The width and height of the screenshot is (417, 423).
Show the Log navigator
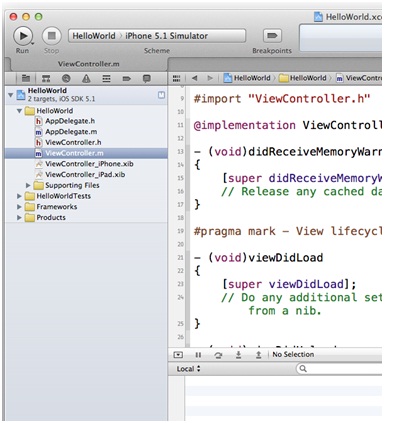point(146,79)
